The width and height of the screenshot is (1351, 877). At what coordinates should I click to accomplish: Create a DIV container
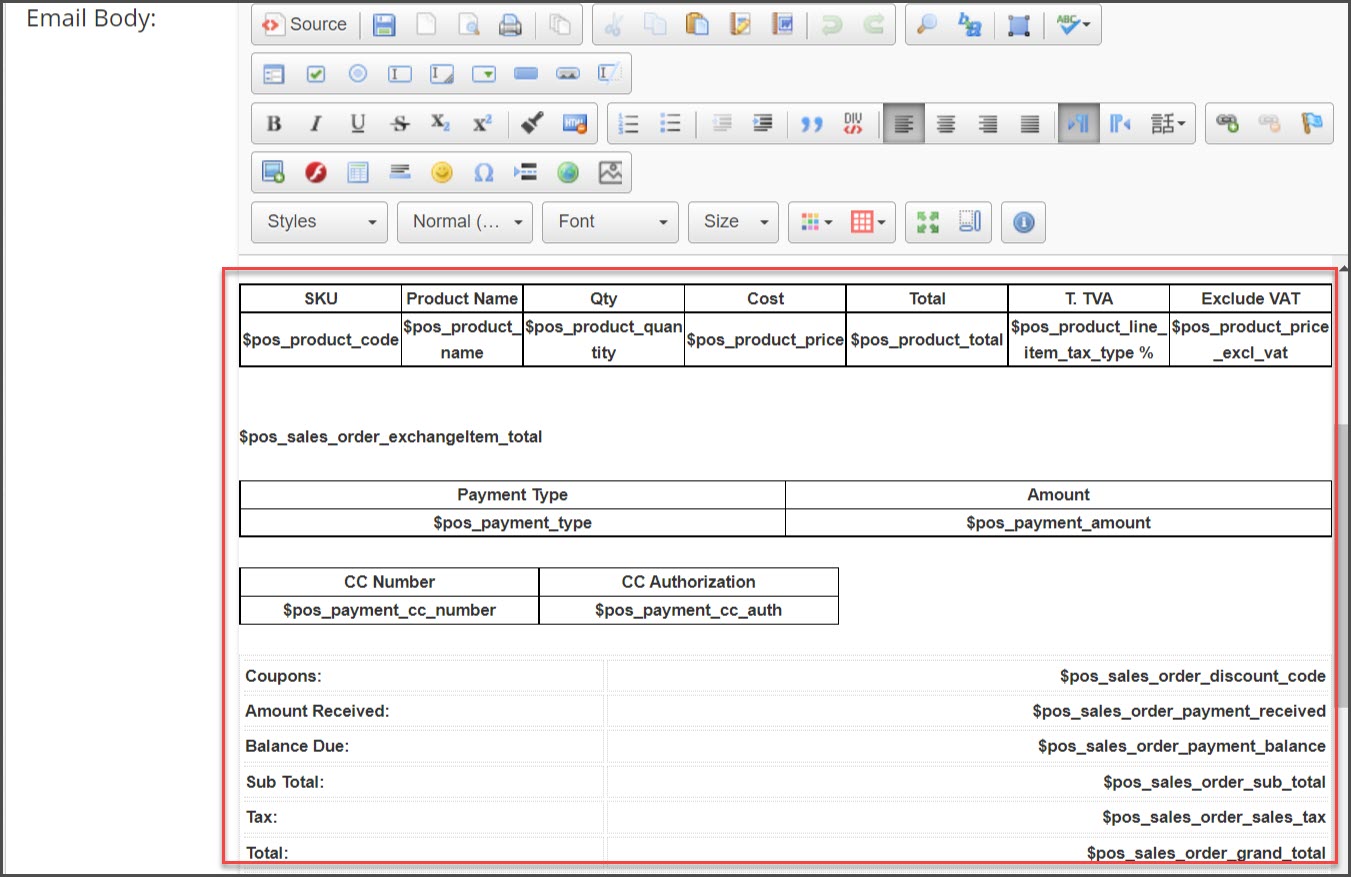pos(853,124)
